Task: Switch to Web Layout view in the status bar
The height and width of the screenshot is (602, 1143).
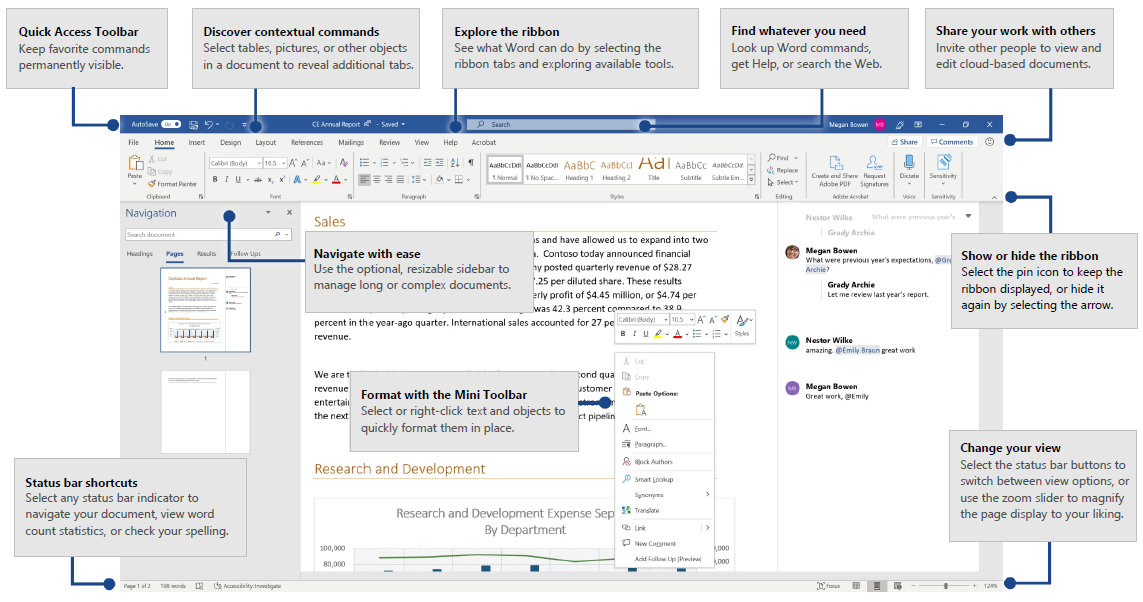Action: pos(898,586)
